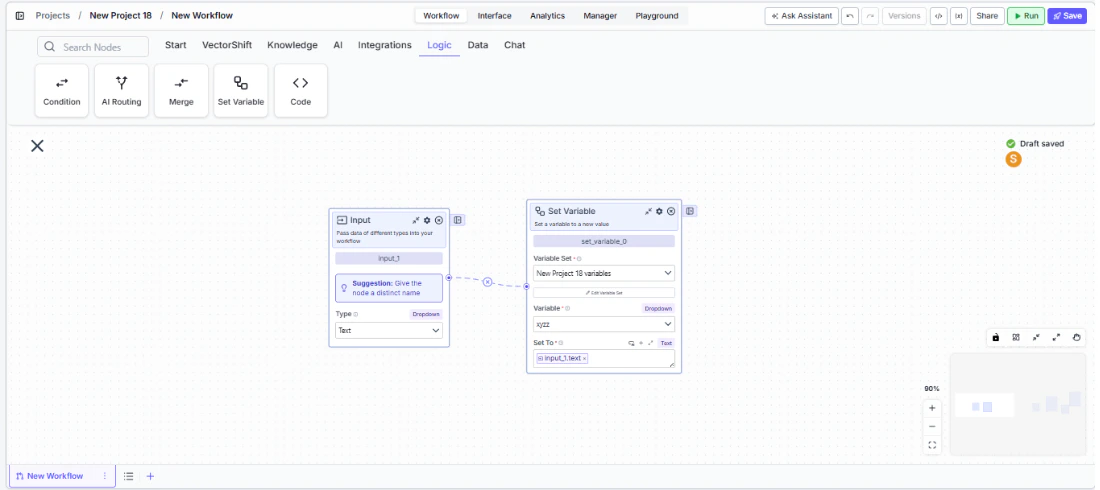The image size is (1100, 490).
Task: Zoom in on the canvas
Action: coord(932,408)
